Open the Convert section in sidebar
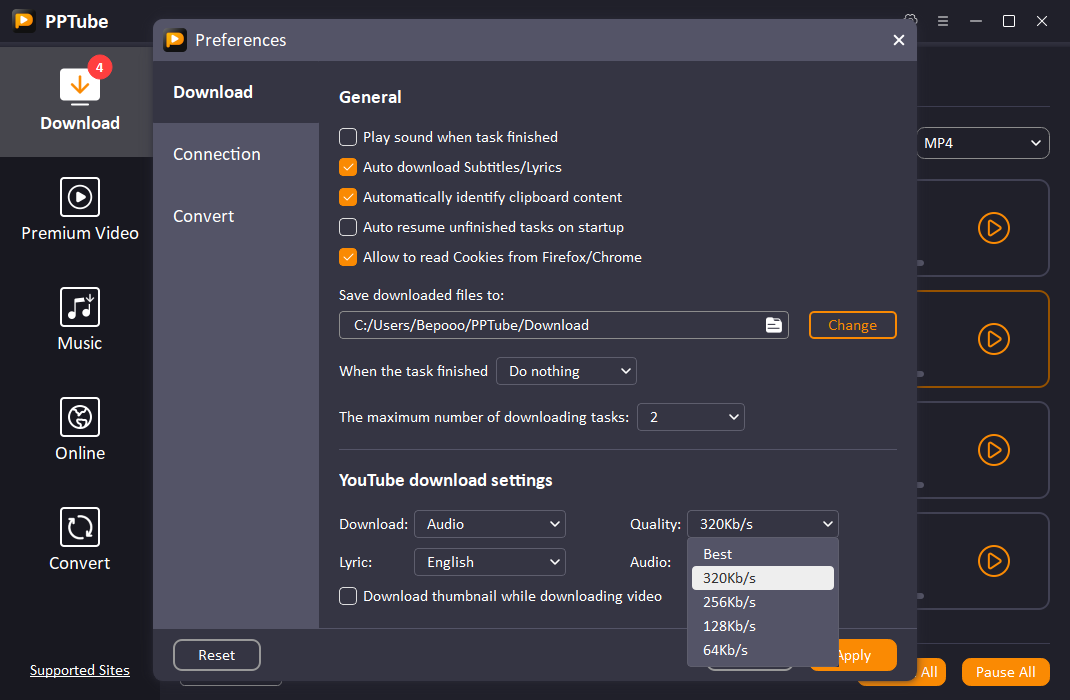Screen dimensions: 1070x700 tap(79, 540)
